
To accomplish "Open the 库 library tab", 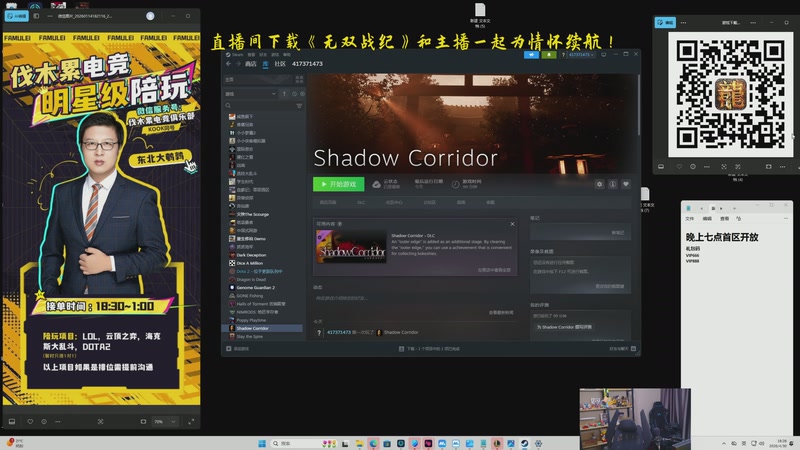I will (265, 64).
